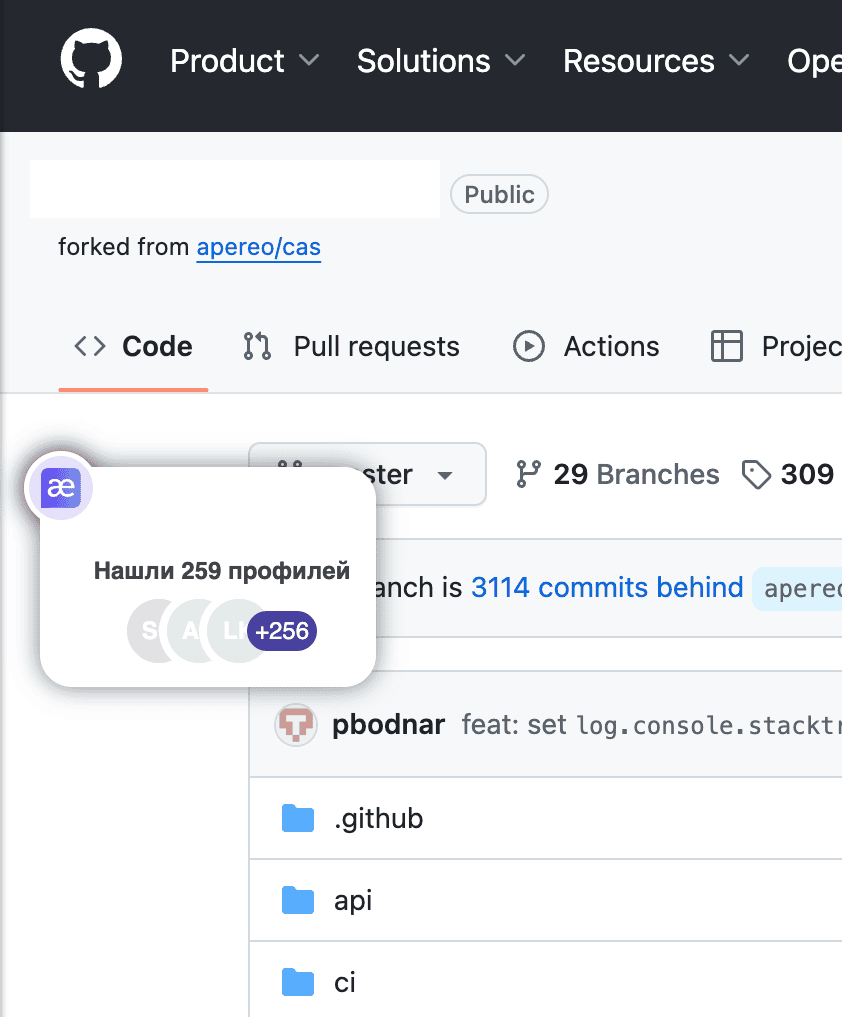842x1017 pixels.
Task: Switch to the Pull requests tab
Action: (x=351, y=347)
